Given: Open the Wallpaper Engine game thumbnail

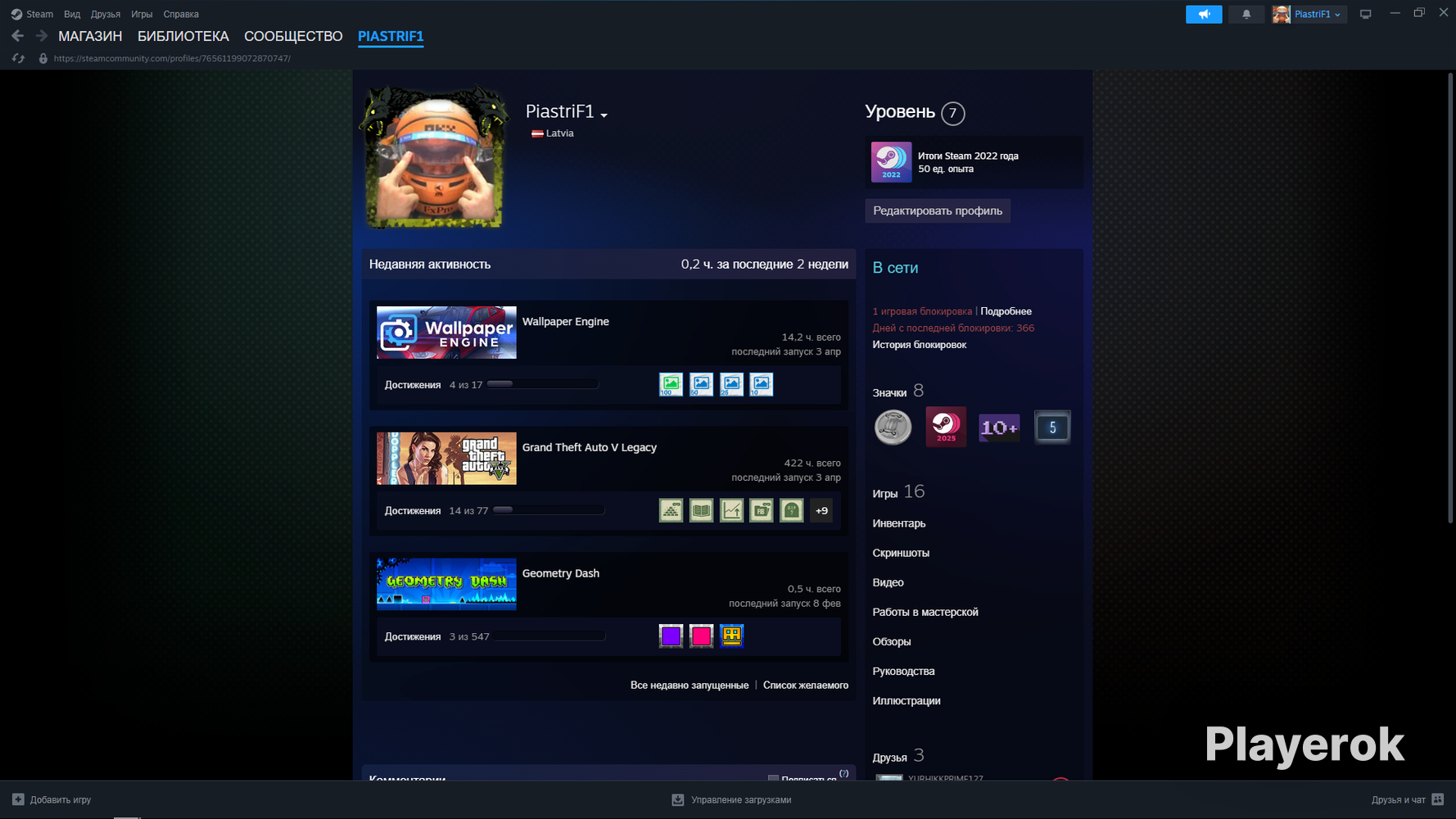Looking at the screenshot, I should coord(446,333).
